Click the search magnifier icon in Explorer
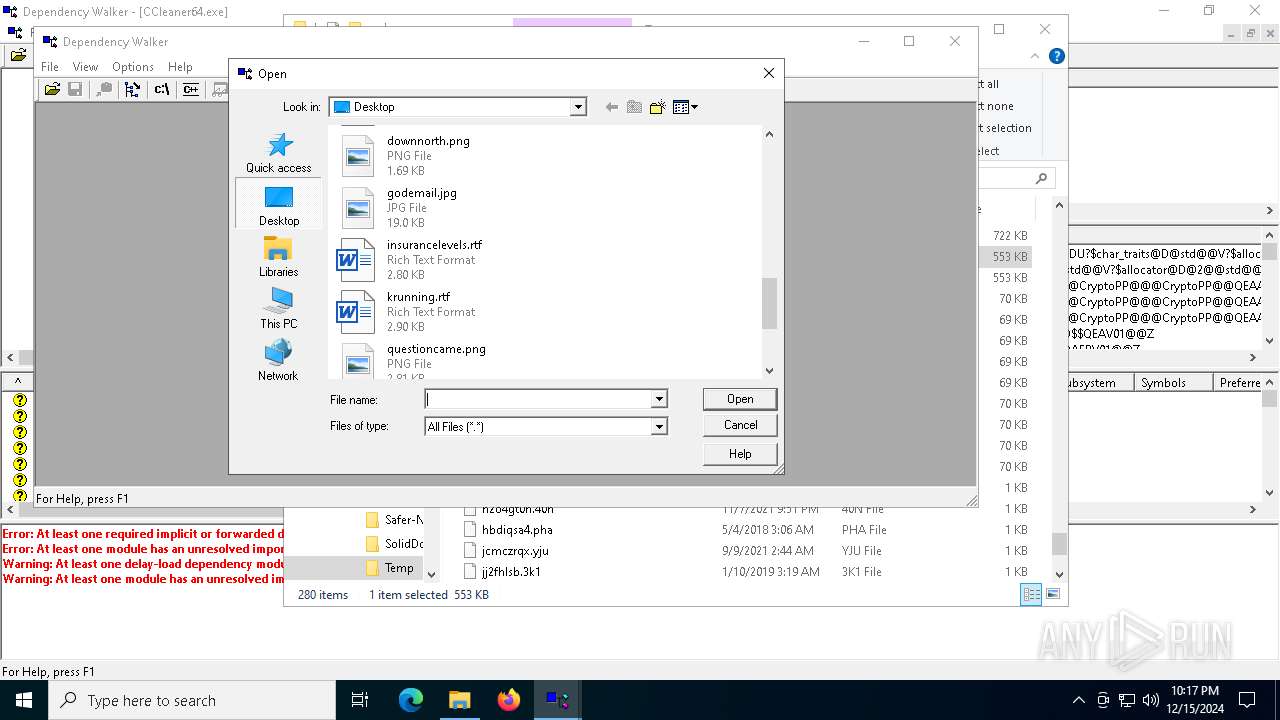This screenshot has width=1280, height=720. (1041, 178)
